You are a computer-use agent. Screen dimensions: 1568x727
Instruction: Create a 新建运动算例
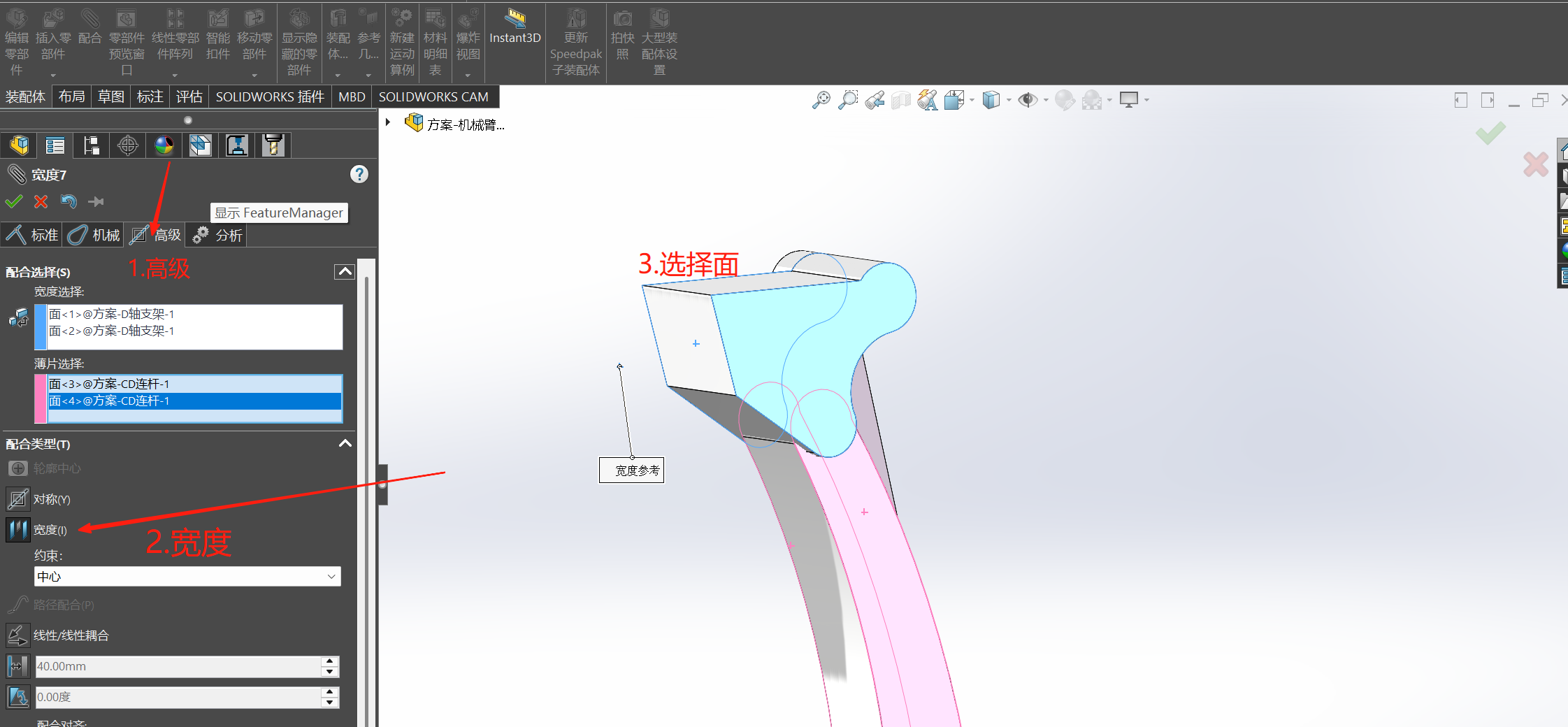point(402,42)
